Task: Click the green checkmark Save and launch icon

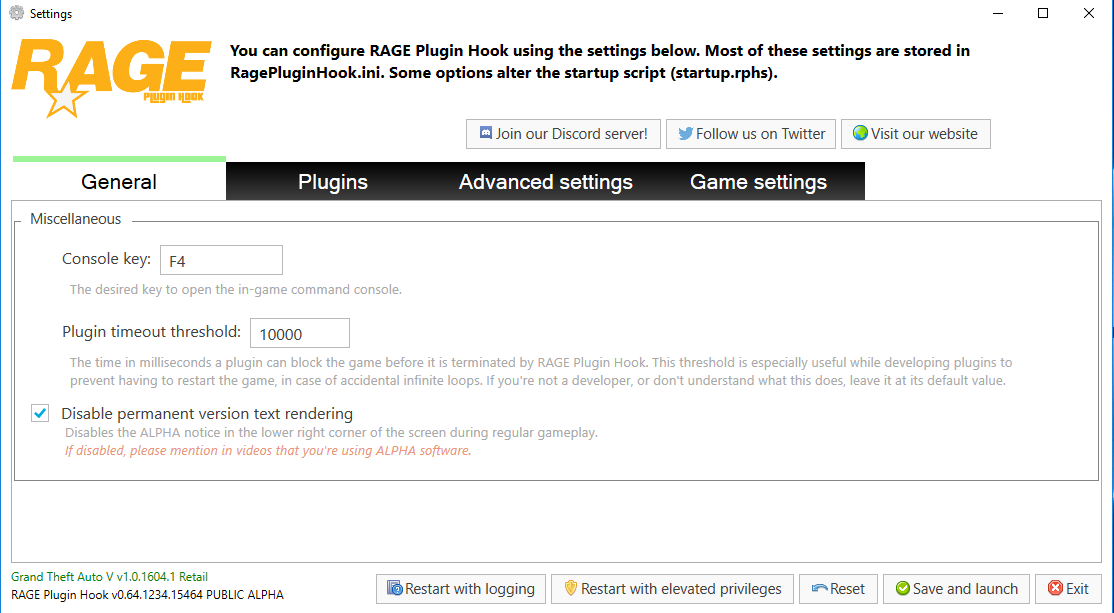Action: (x=903, y=589)
